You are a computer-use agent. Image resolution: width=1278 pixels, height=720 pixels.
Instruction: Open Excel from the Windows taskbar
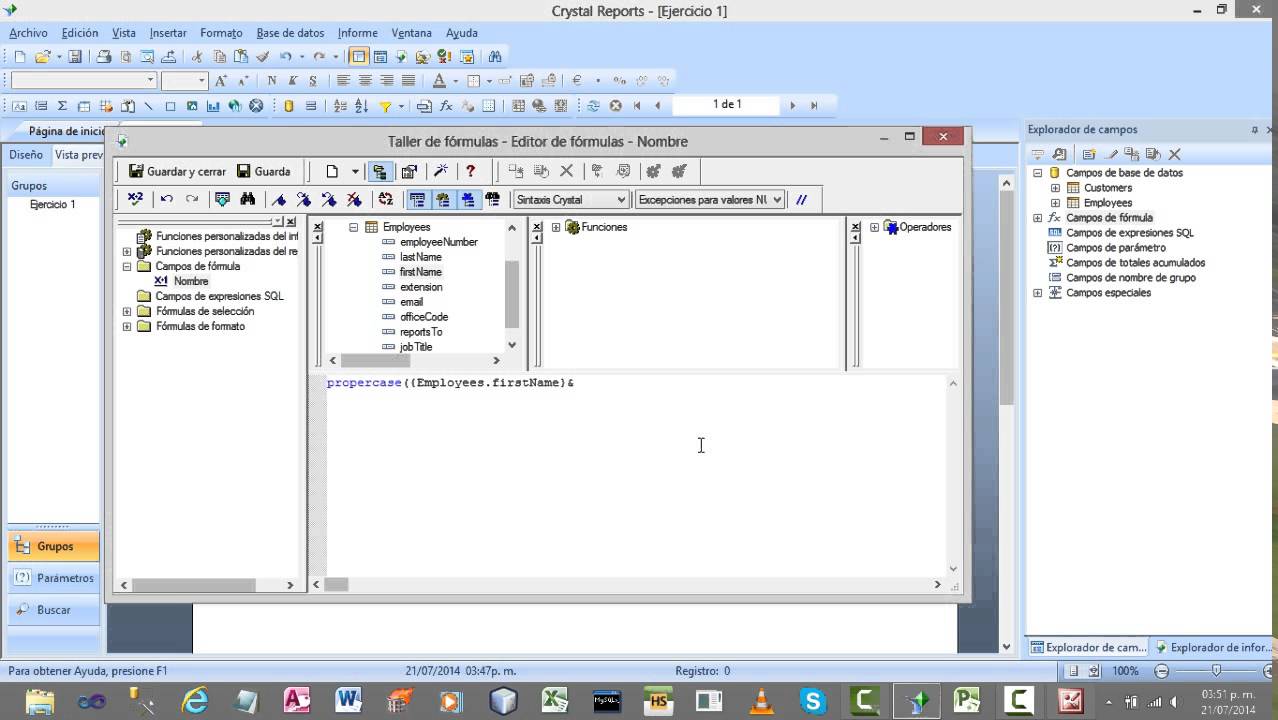pyautogui.click(x=555, y=700)
